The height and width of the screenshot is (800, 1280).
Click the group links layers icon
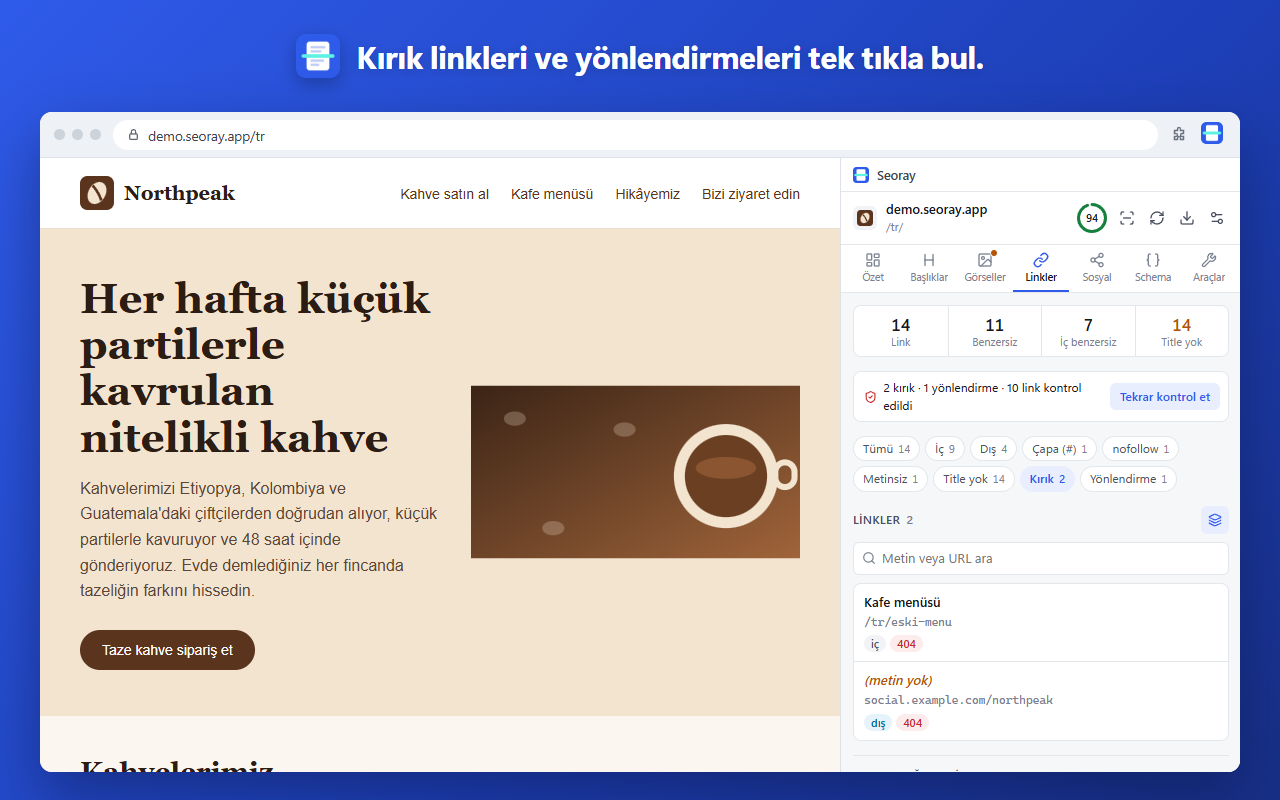(x=1215, y=520)
